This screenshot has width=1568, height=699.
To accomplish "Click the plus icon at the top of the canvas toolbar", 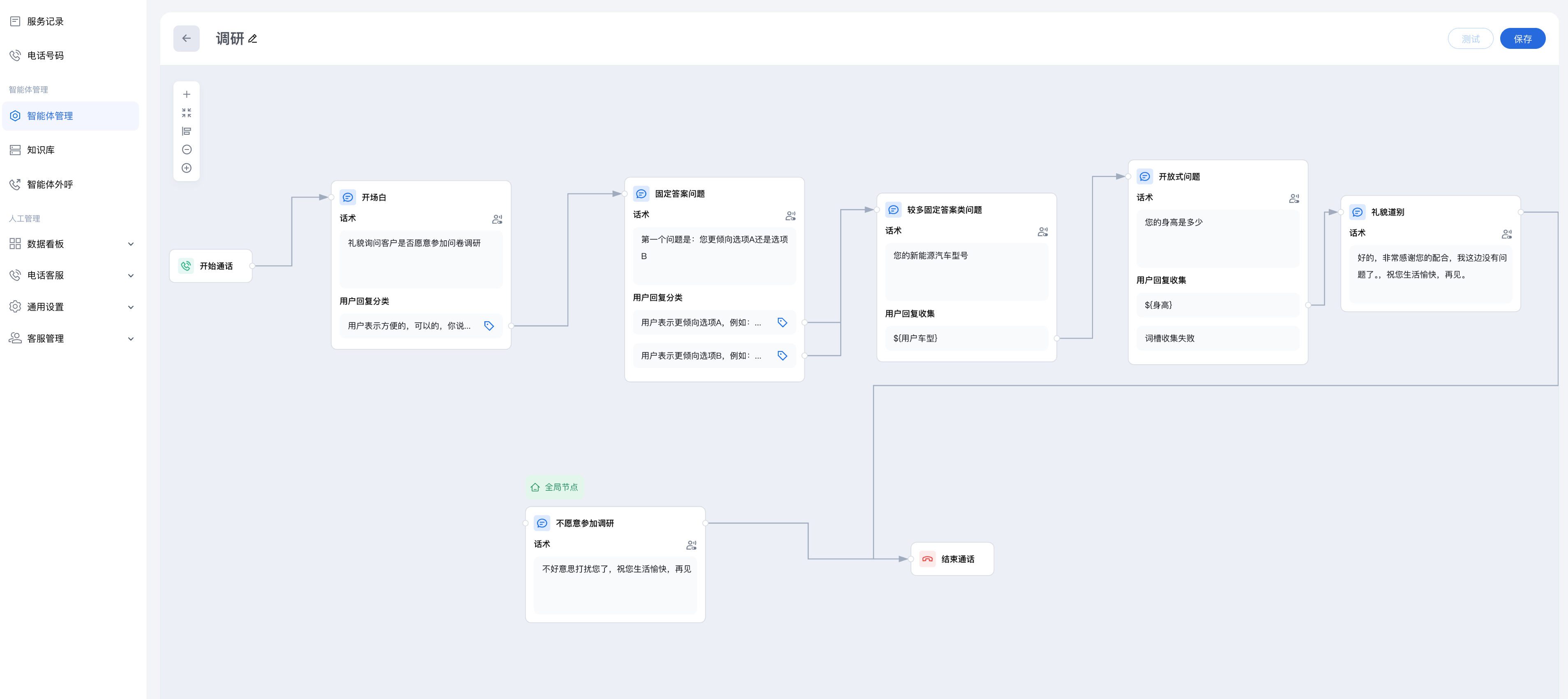I will [186, 94].
